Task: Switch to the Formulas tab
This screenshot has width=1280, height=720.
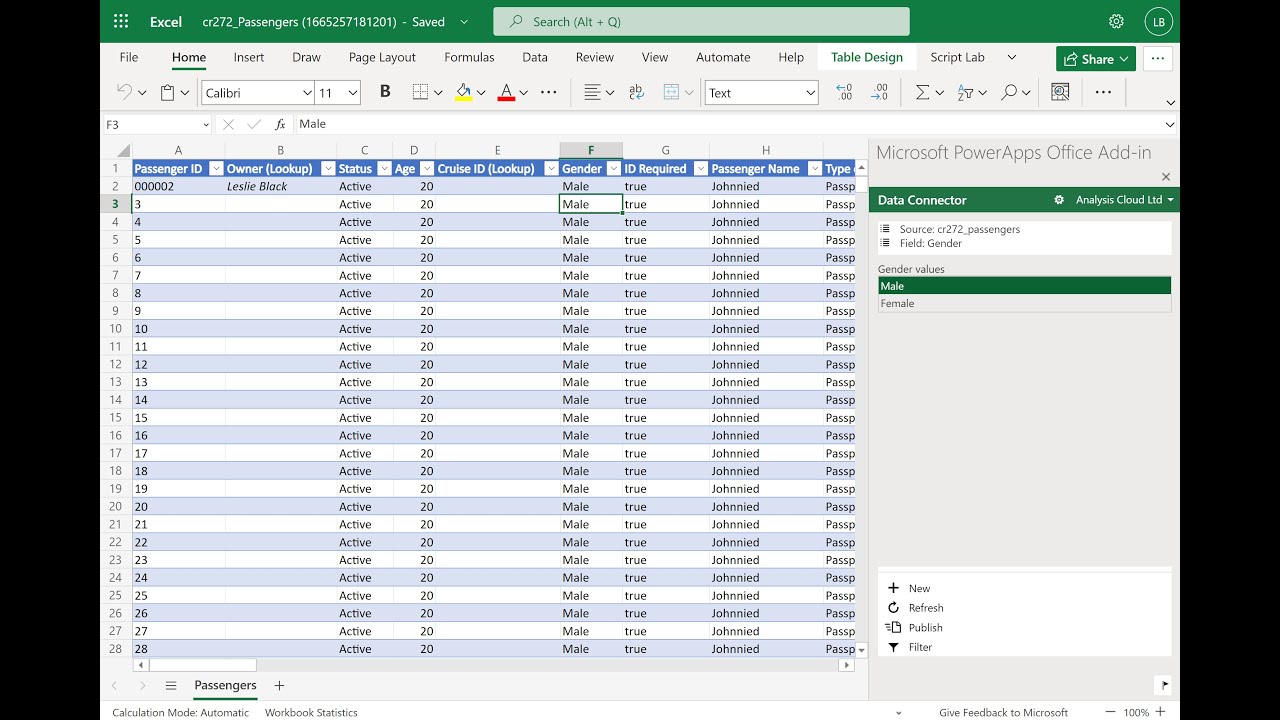Action: [x=469, y=57]
